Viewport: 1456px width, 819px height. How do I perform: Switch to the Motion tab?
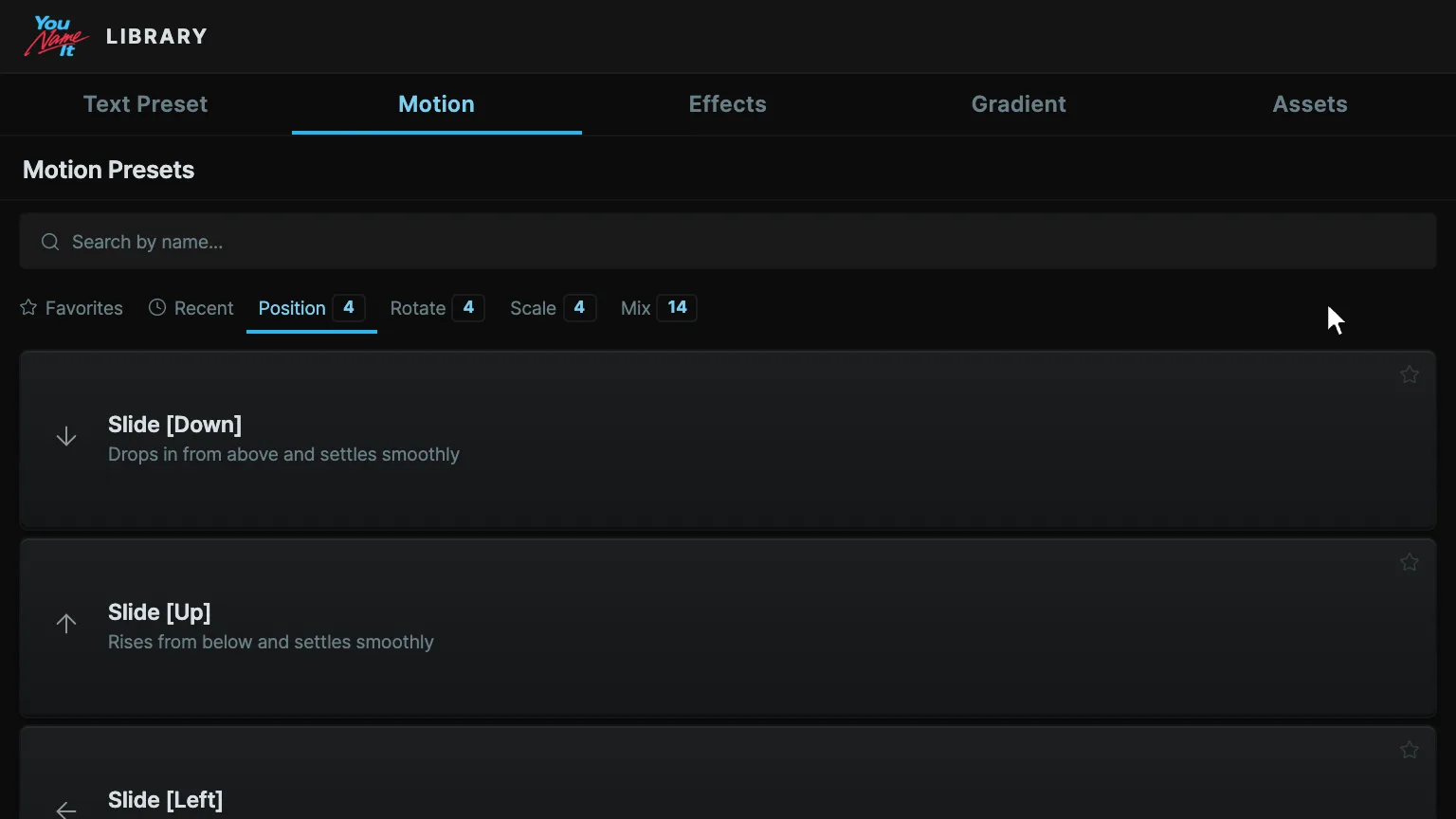pyautogui.click(x=437, y=104)
